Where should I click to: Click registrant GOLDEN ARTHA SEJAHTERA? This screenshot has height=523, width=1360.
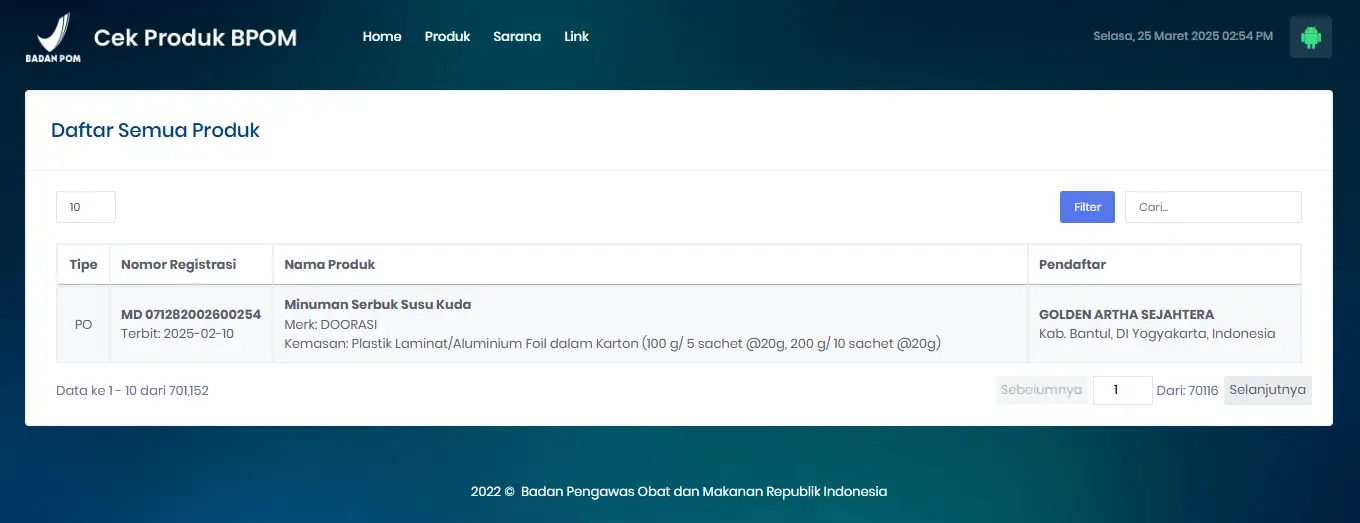coord(1126,314)
